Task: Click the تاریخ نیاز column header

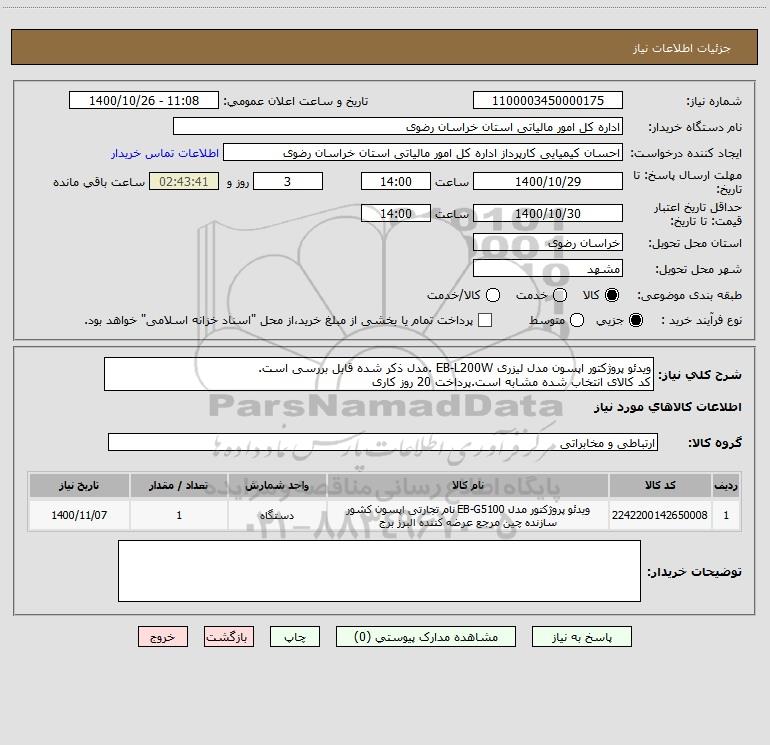Action: click(79, 485)
